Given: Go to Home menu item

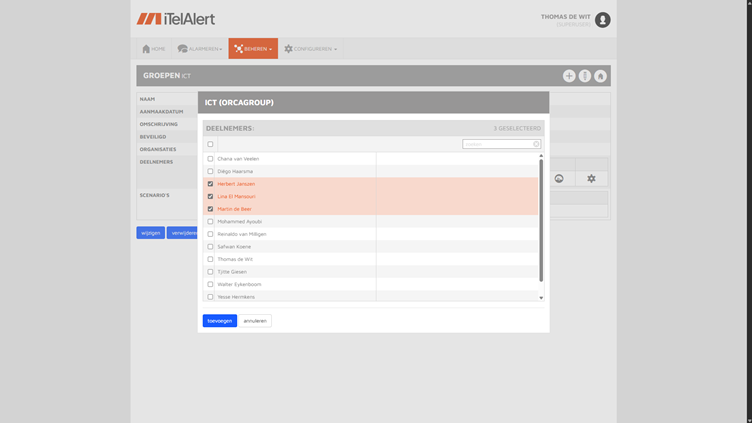Looking at the screenshot, I should click(153, 48).
